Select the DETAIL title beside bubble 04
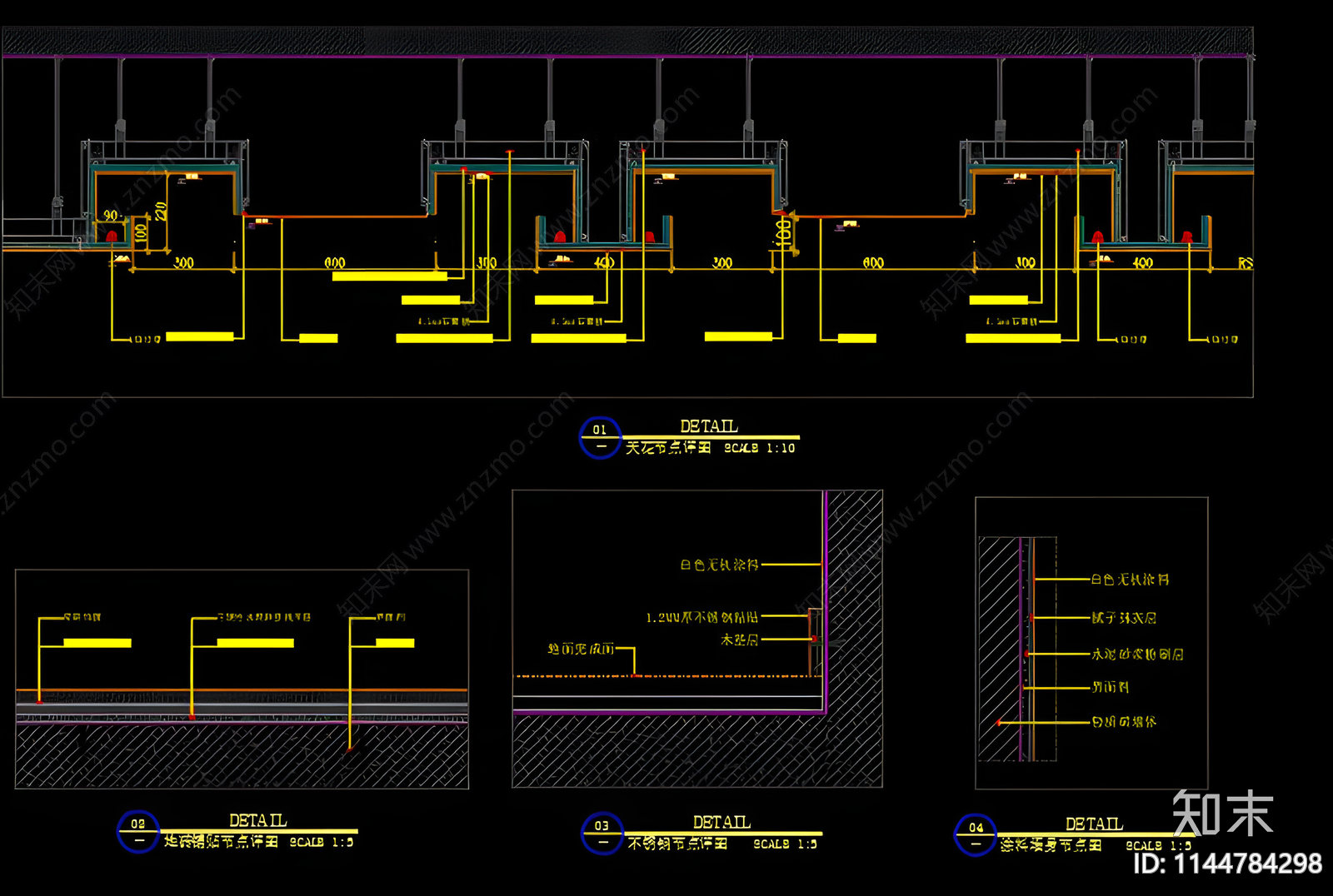This screenshot has height=896, width=1333. pos(1094,824)
